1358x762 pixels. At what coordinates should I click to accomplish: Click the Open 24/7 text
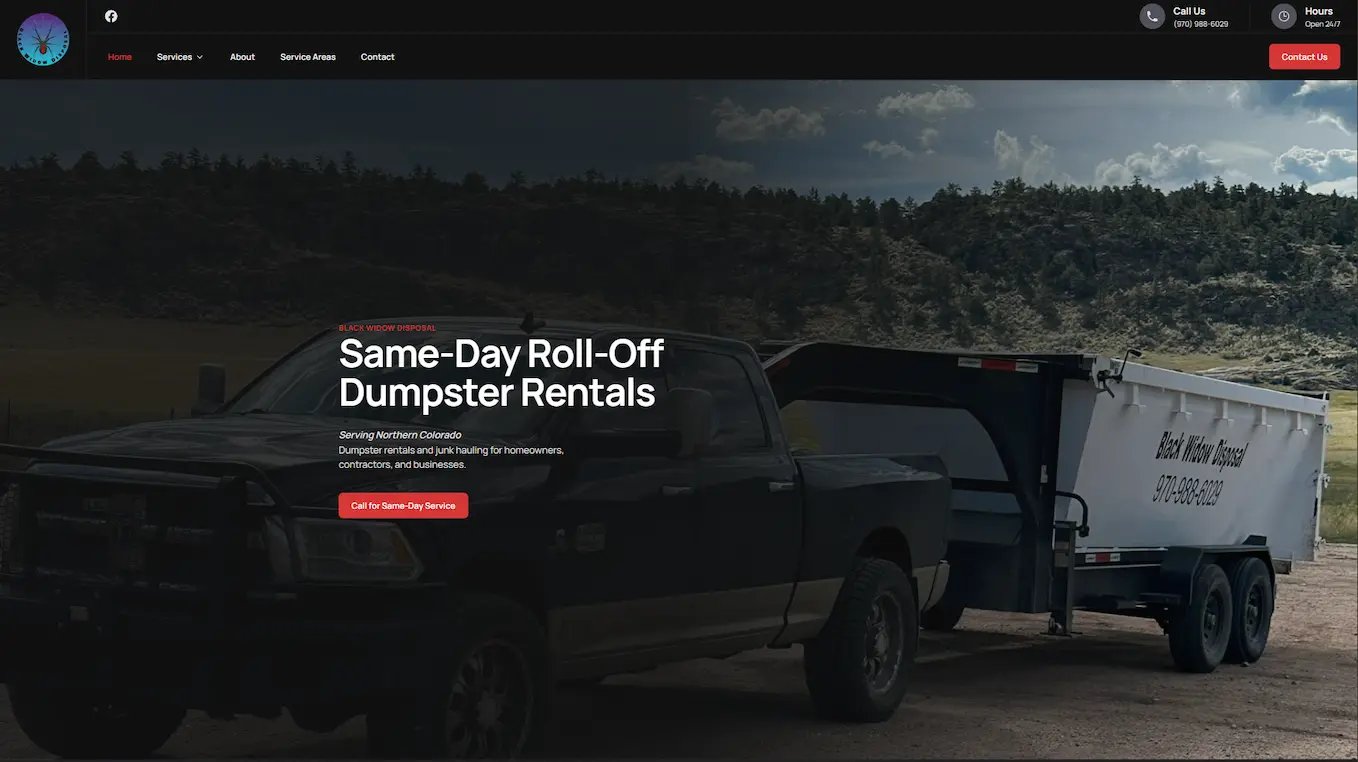pos(1322,24)
